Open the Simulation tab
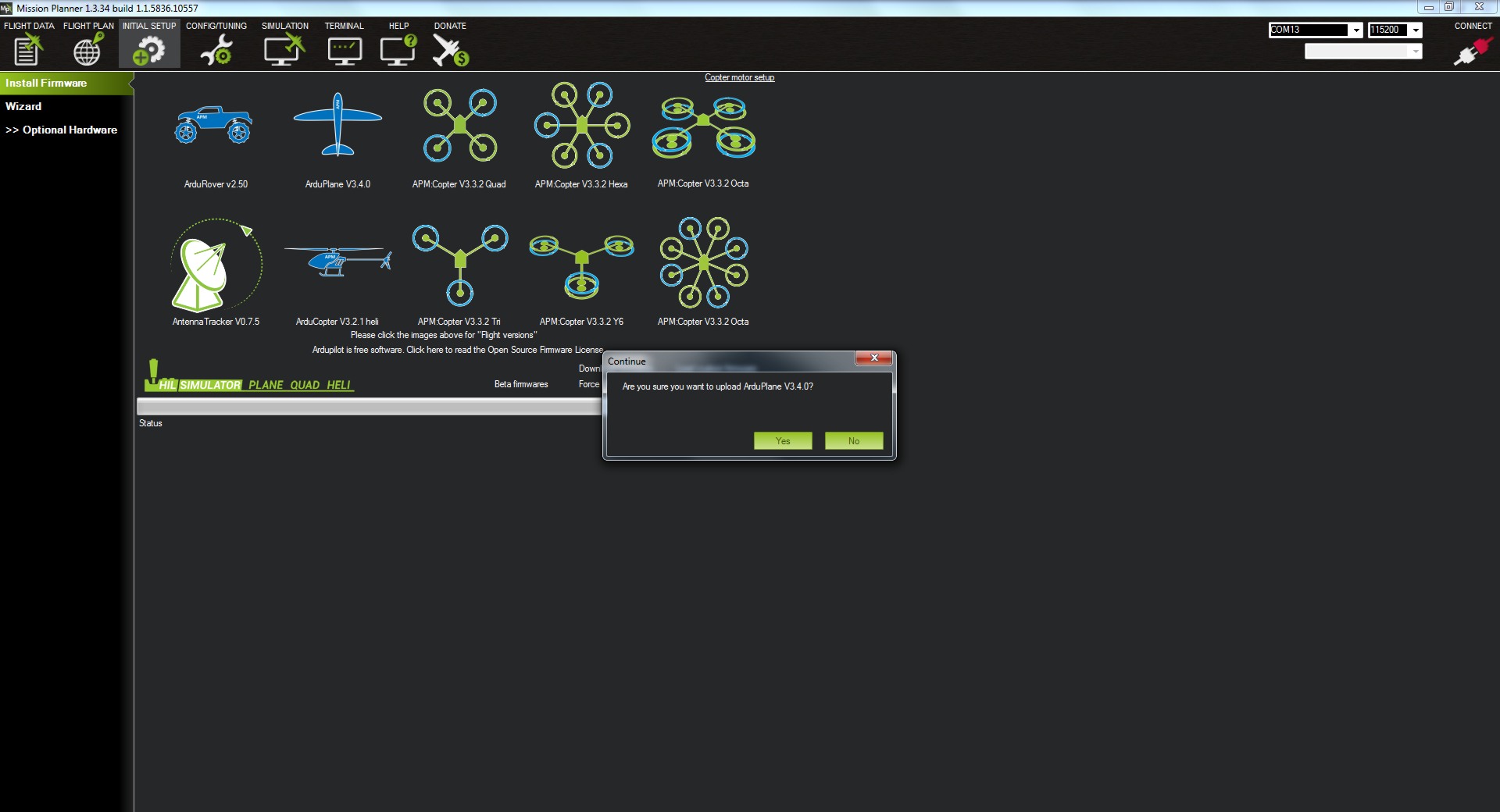Screen dimensions: 1500x812 (284, 44)
